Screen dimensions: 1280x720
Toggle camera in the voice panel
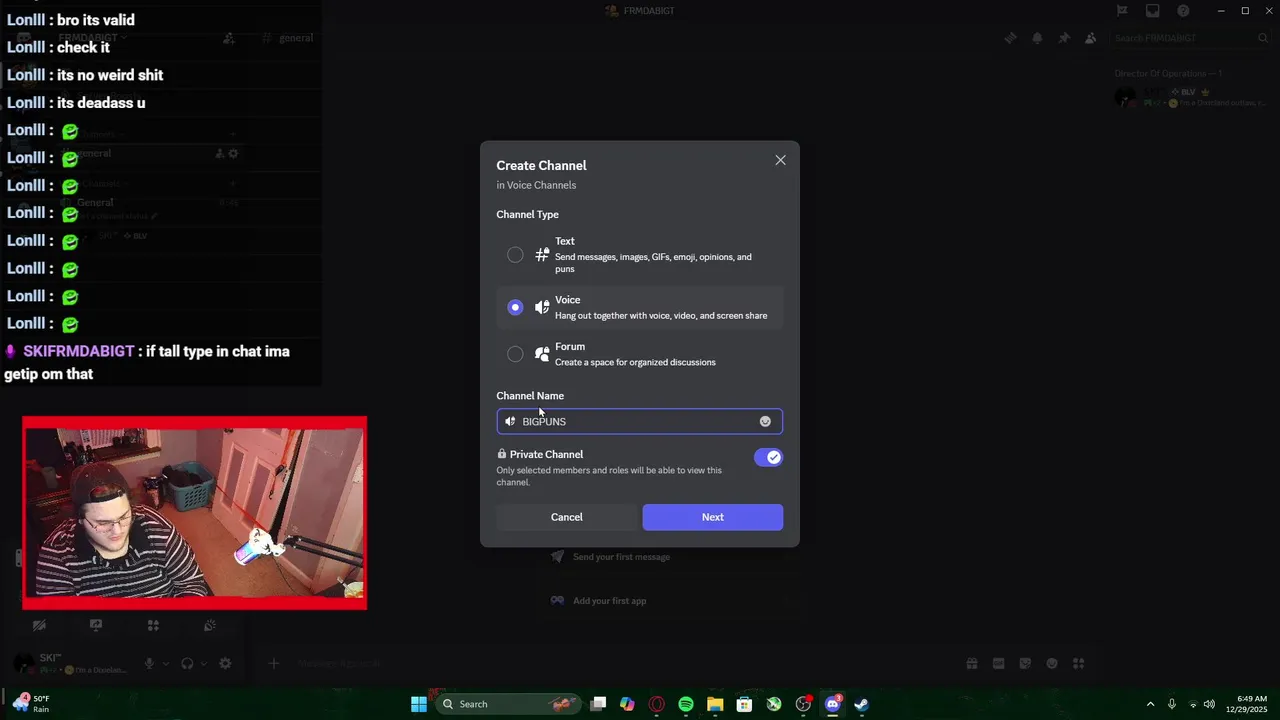pyautogui.click(x=39, y=625)
